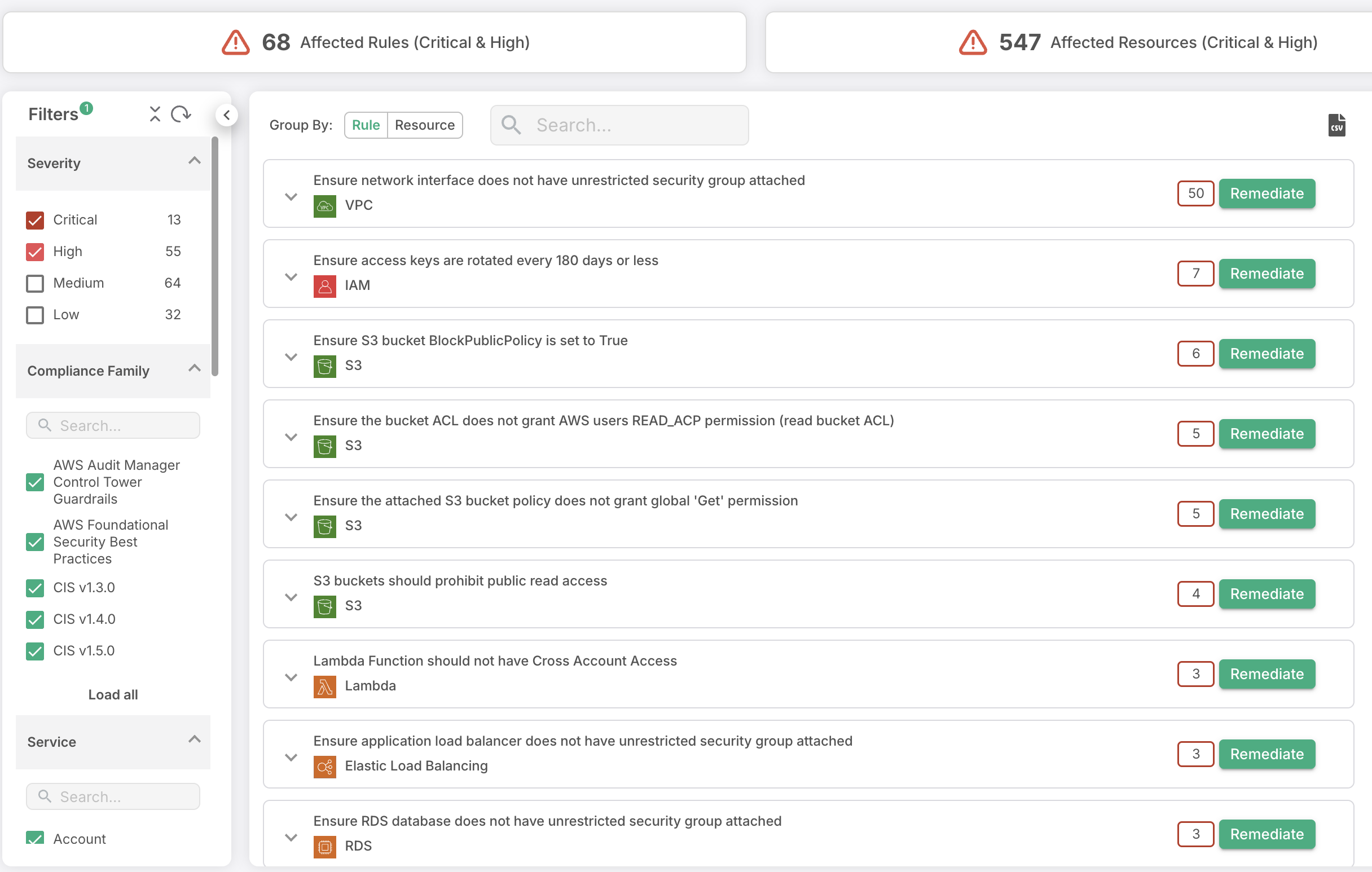Click the RDS service icon
Screen dimensions: 1372x872
tap(324, 847)
